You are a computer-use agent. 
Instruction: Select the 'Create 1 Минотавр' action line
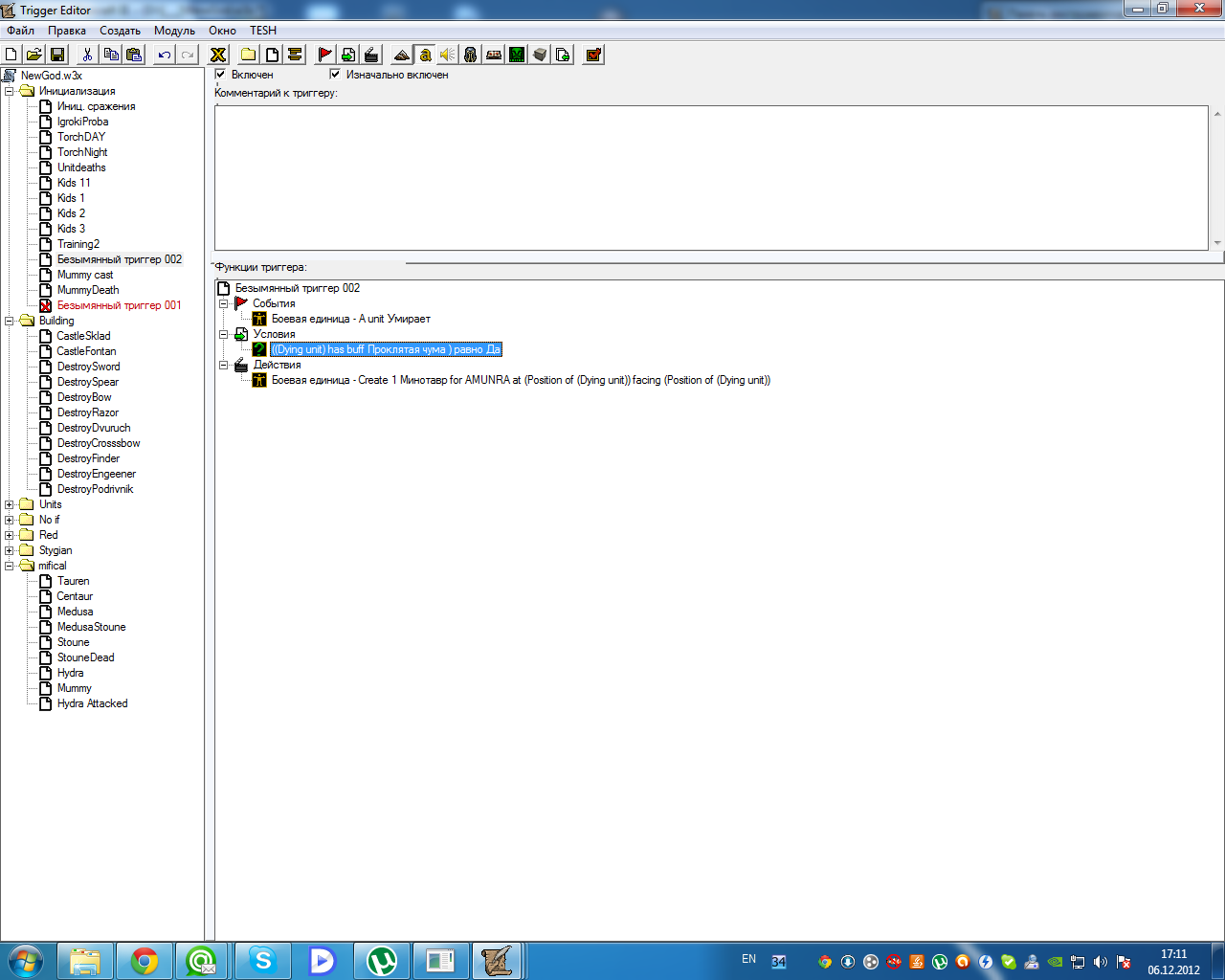coord(521,380)
